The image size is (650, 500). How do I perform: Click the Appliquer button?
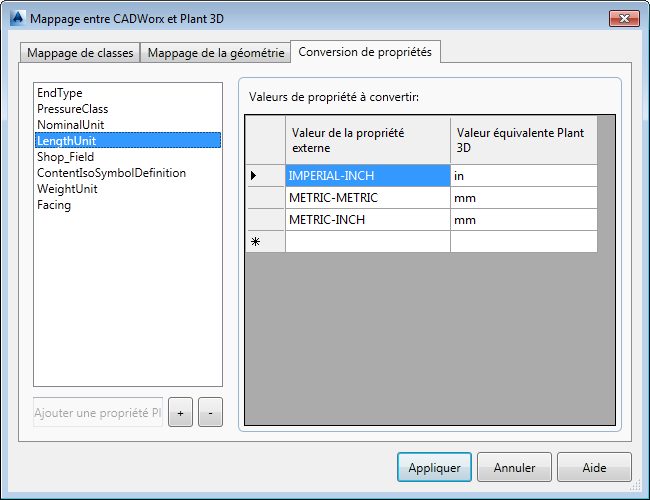434,467
